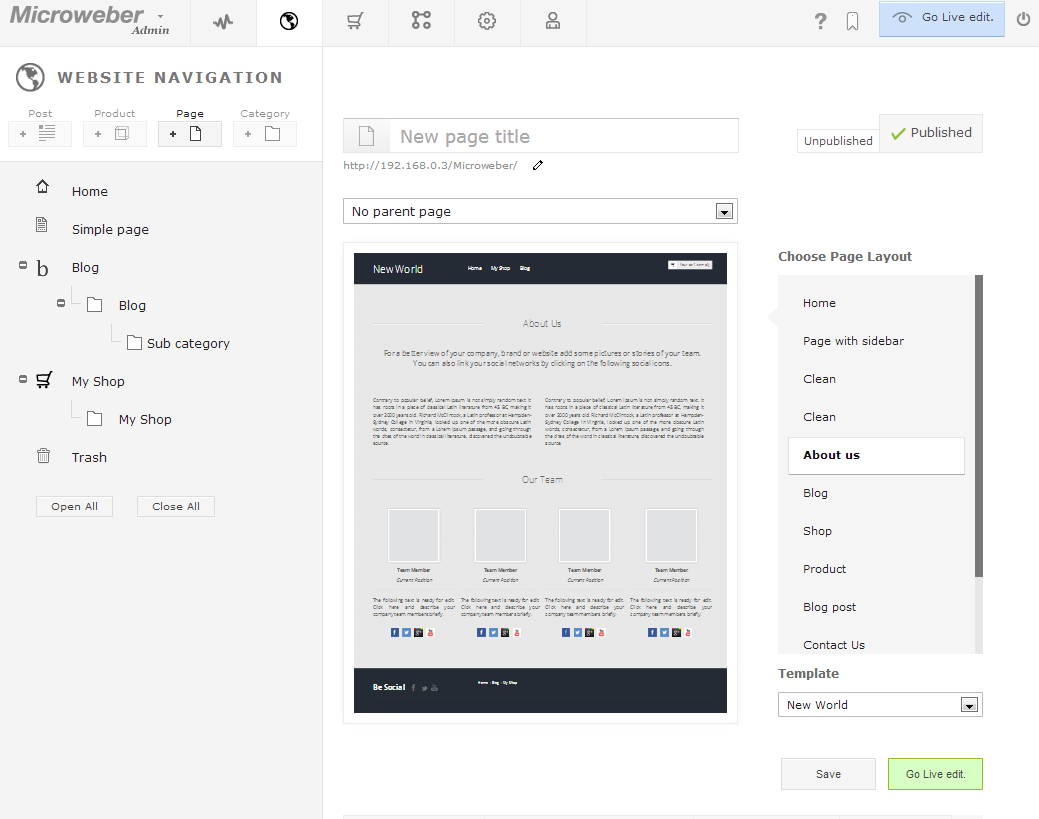
Task: Set page status to Unpublished
Action: 837,140
